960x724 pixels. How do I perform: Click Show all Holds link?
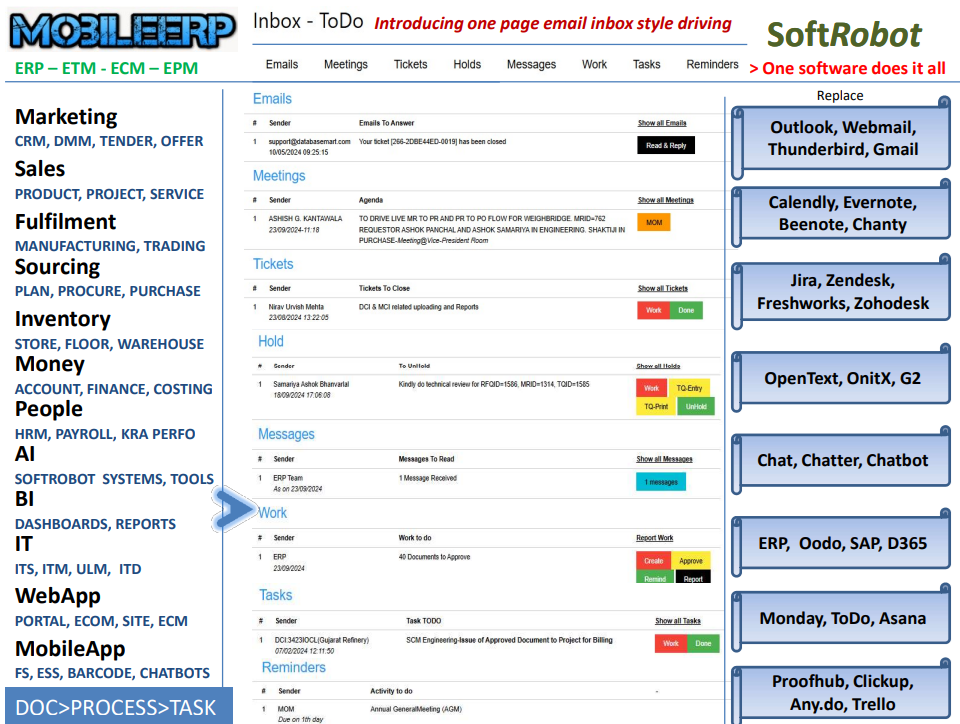coord(658,366)
